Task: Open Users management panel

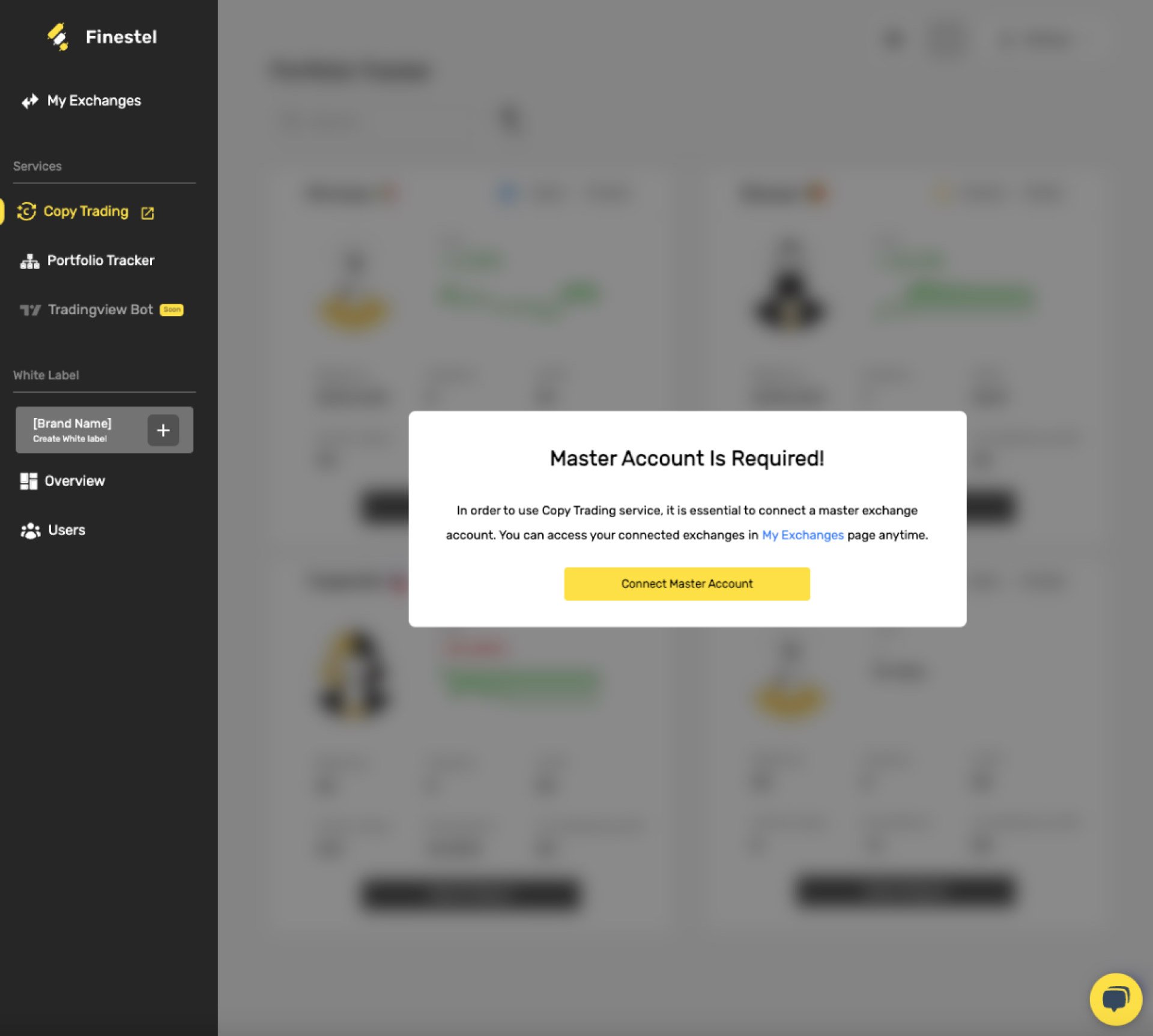Action: [x=67, y=529]
